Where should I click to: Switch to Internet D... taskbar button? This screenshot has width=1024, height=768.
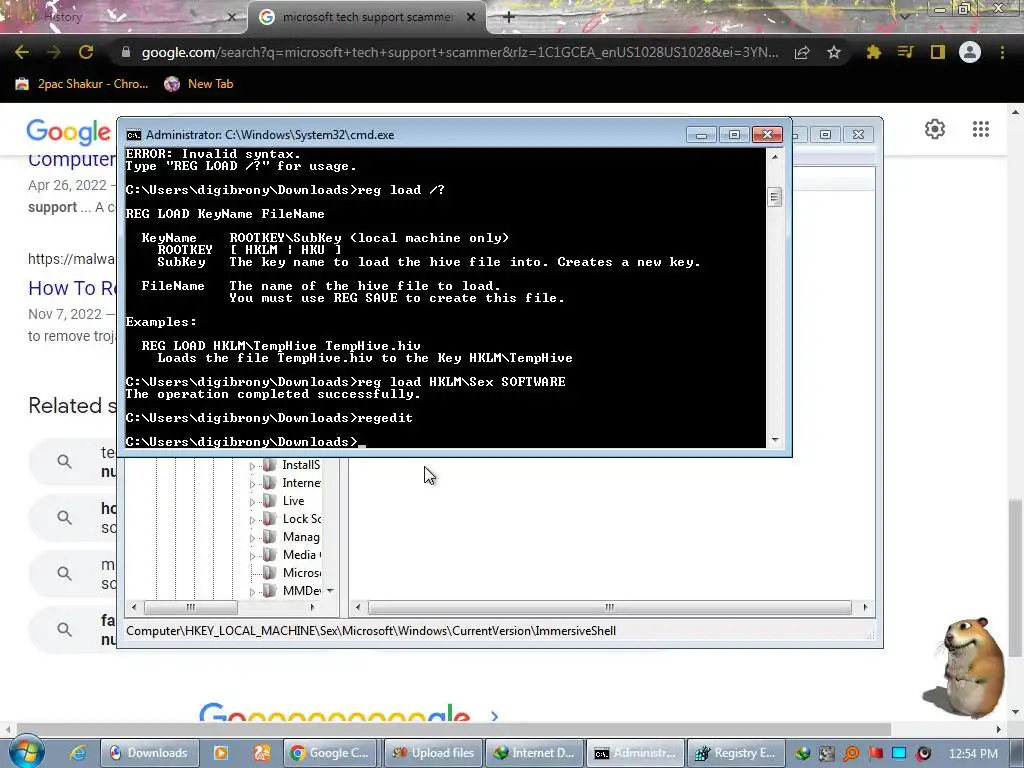534,753
